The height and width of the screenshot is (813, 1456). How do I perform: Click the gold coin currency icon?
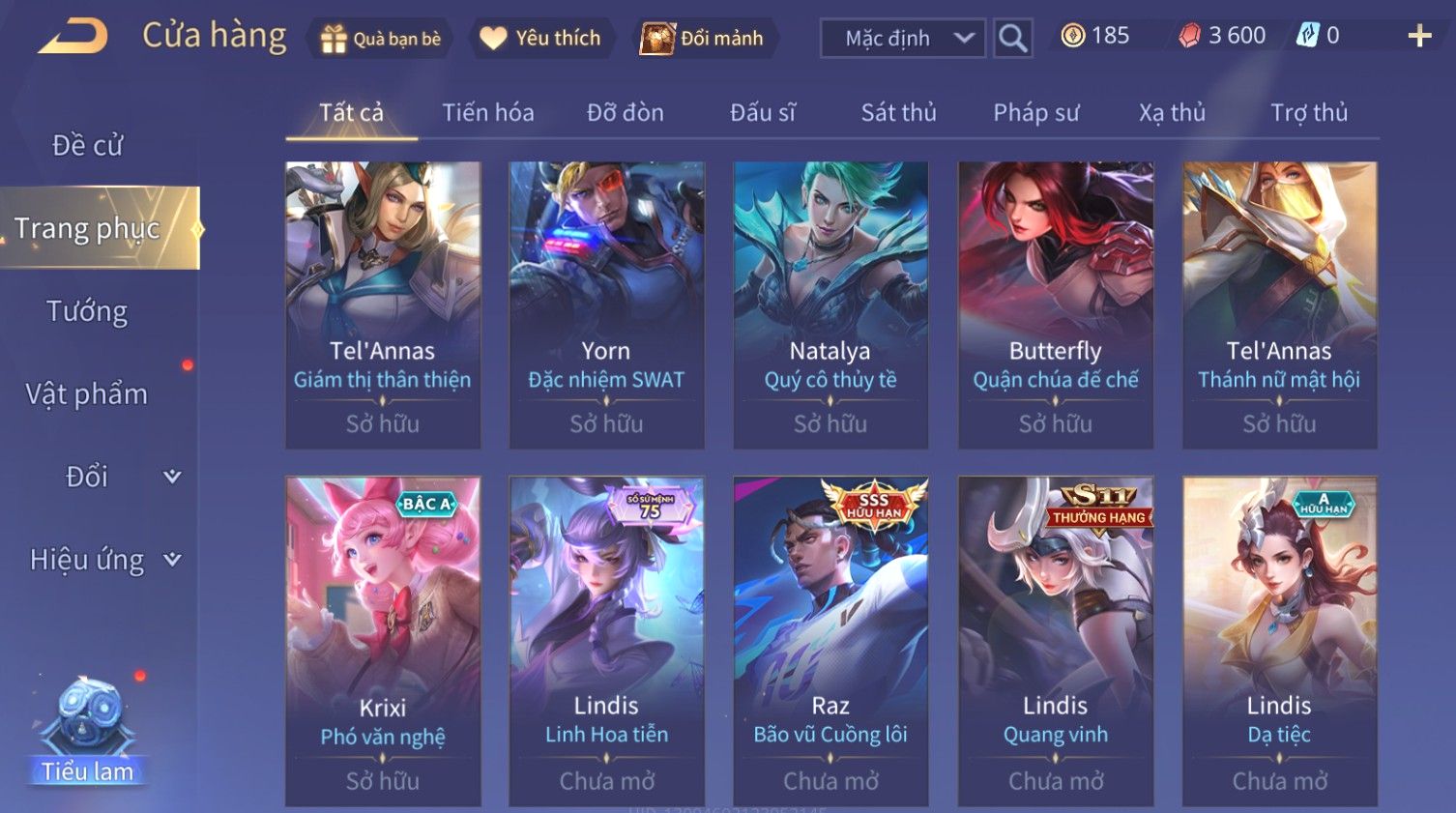1073,36
